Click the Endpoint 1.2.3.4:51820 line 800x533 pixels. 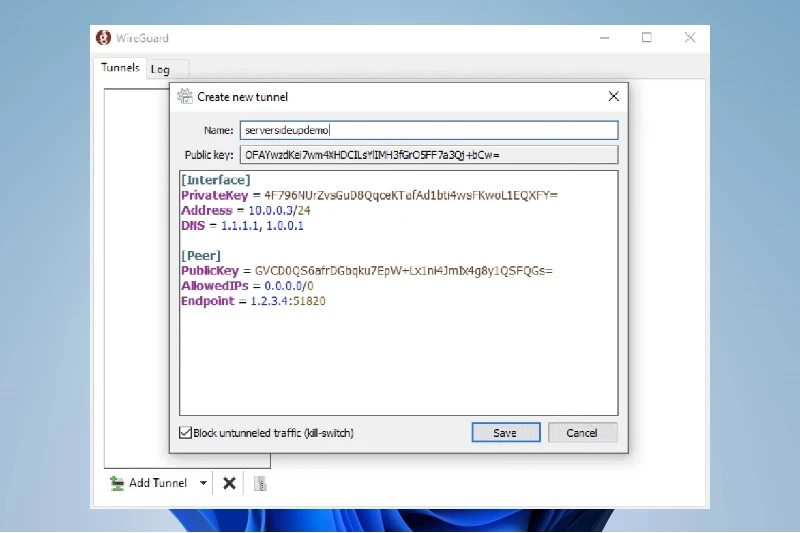[x=253, y=301]
